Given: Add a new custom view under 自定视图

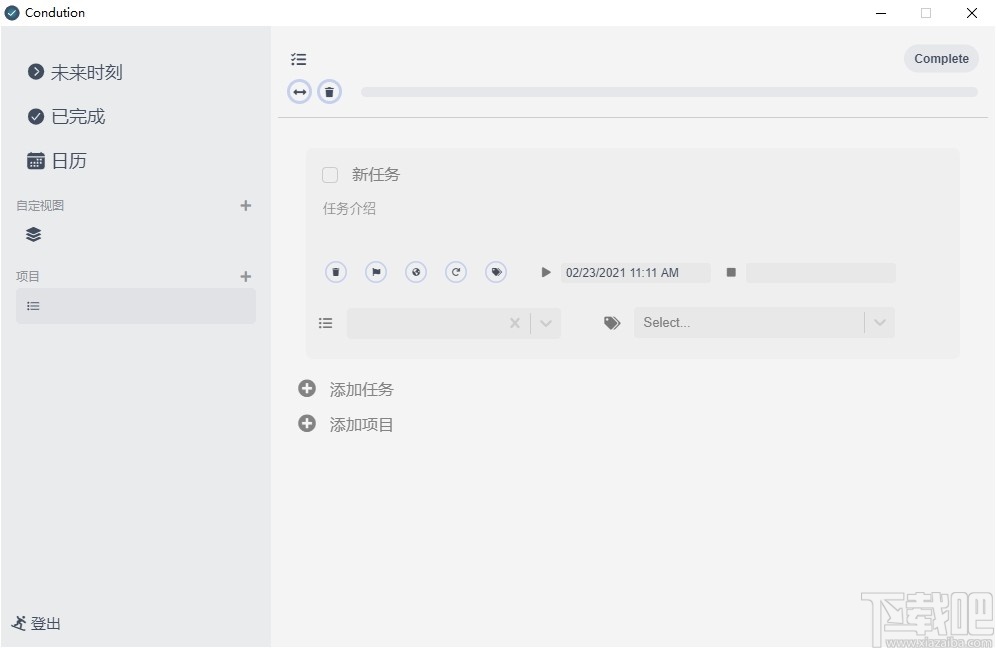Looking at the screenshot, I should pyautogui.click(x=246, y=205).
